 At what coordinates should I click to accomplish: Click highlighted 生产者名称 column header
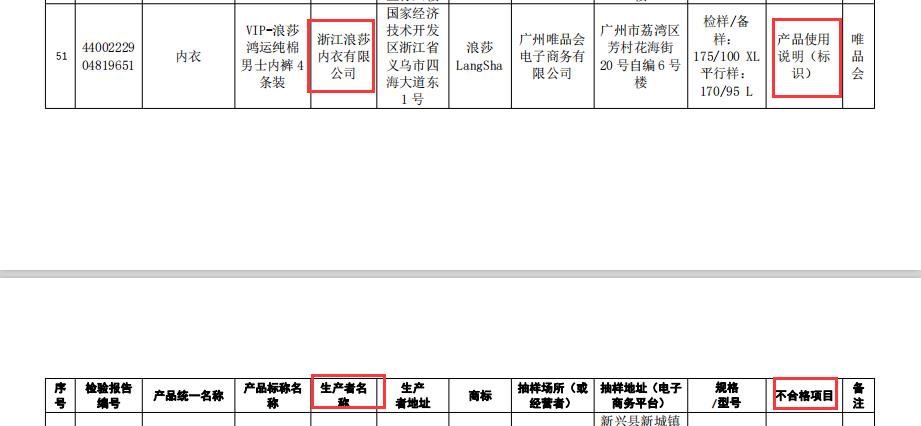(344, 394)
